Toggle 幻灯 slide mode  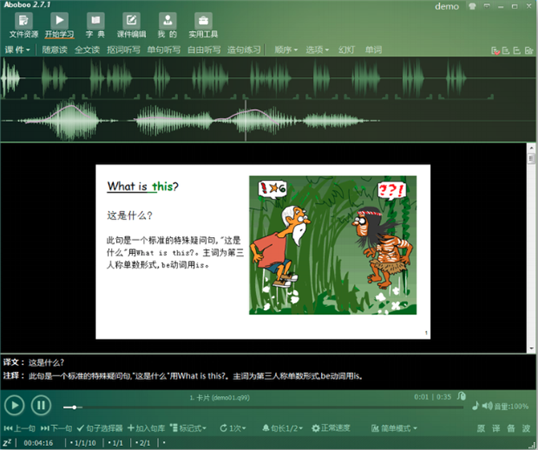coord(347,50)
